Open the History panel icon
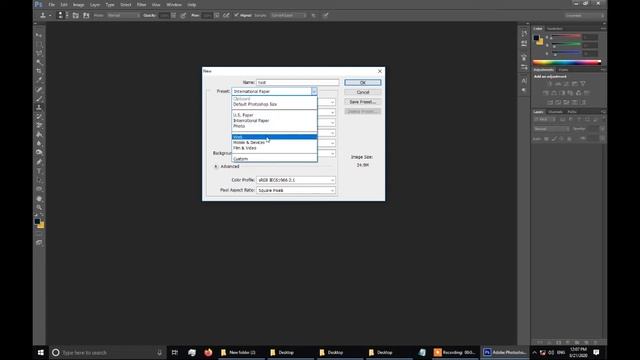 524,33
